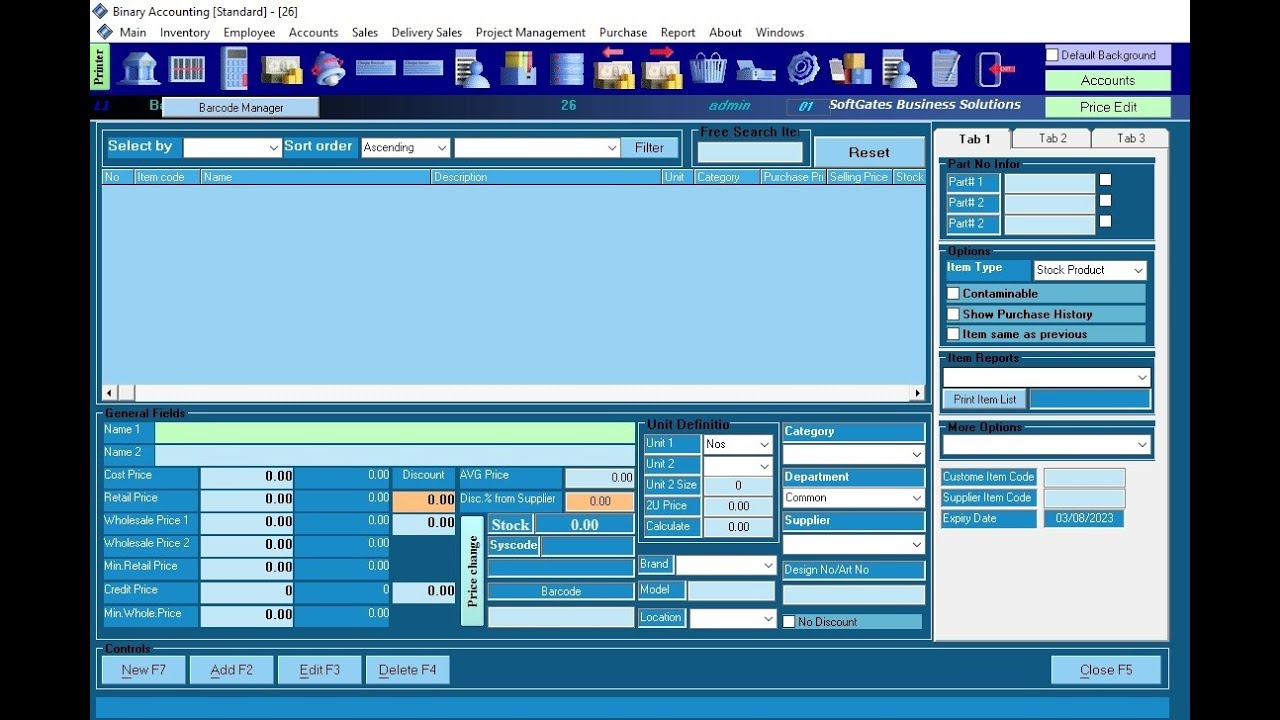The image size is (1280, 720).
Task: Click the exit door toolbar icon
Action: [x=996, y=68]
